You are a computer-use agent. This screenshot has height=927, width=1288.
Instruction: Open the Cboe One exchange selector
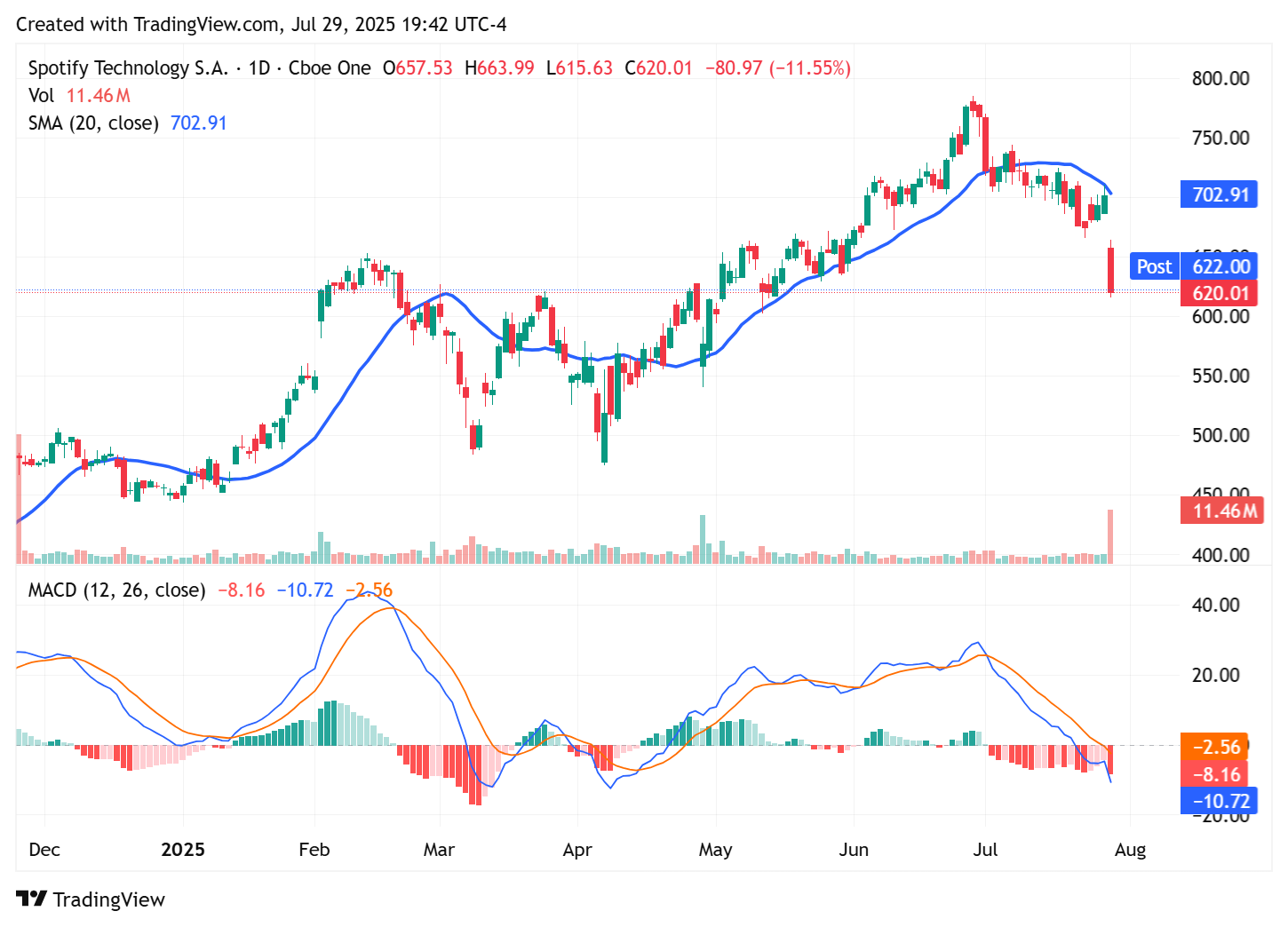[330, 67]
